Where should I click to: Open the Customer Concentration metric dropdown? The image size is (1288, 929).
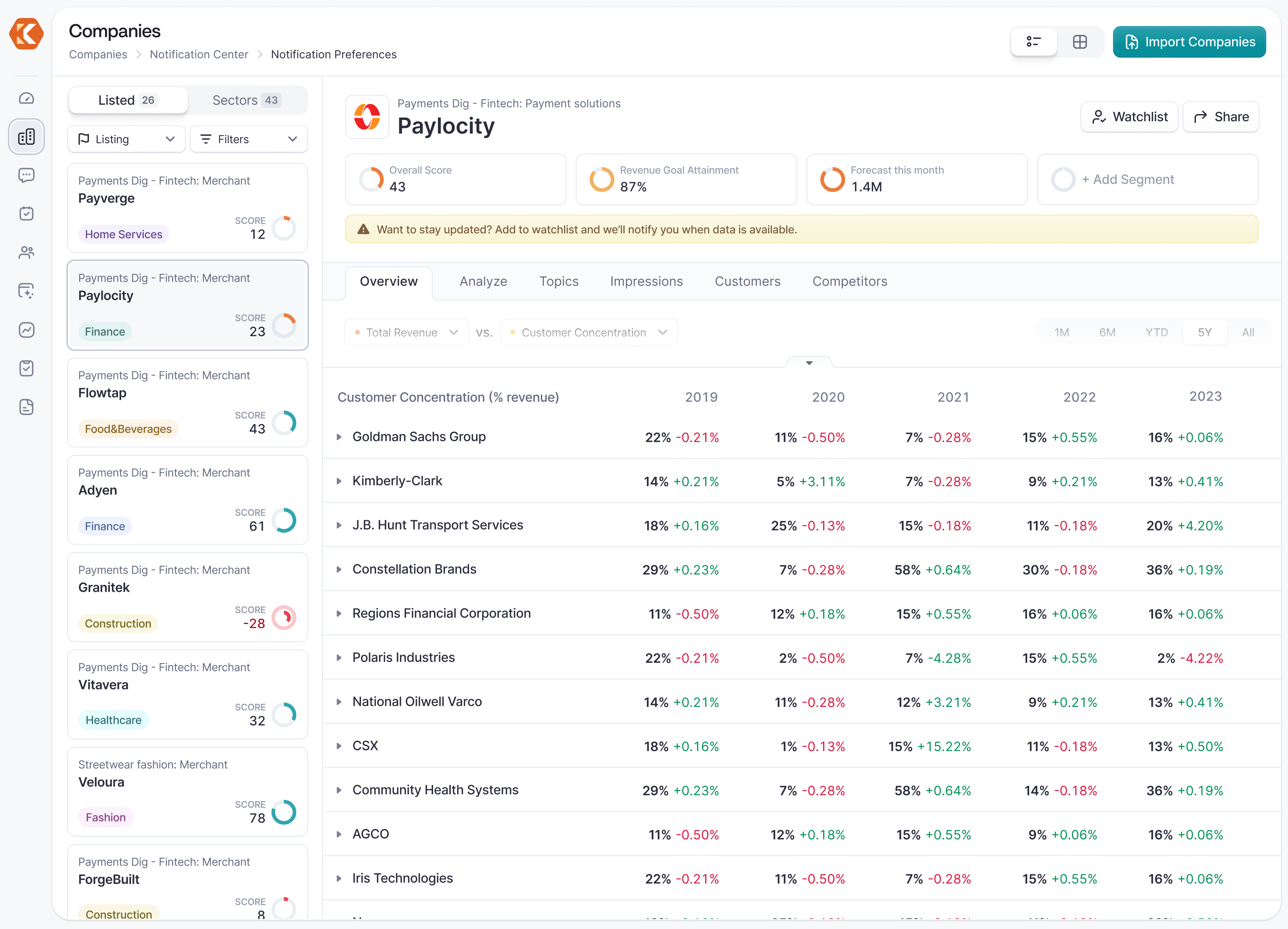[588, 332]
